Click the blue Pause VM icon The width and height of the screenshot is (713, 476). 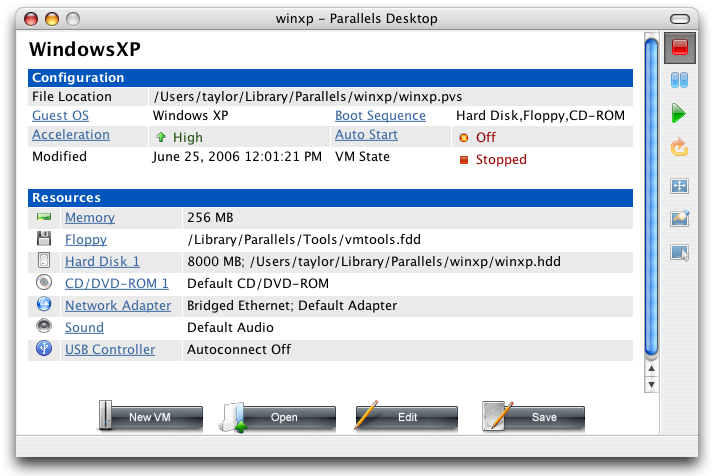(679, 80)
